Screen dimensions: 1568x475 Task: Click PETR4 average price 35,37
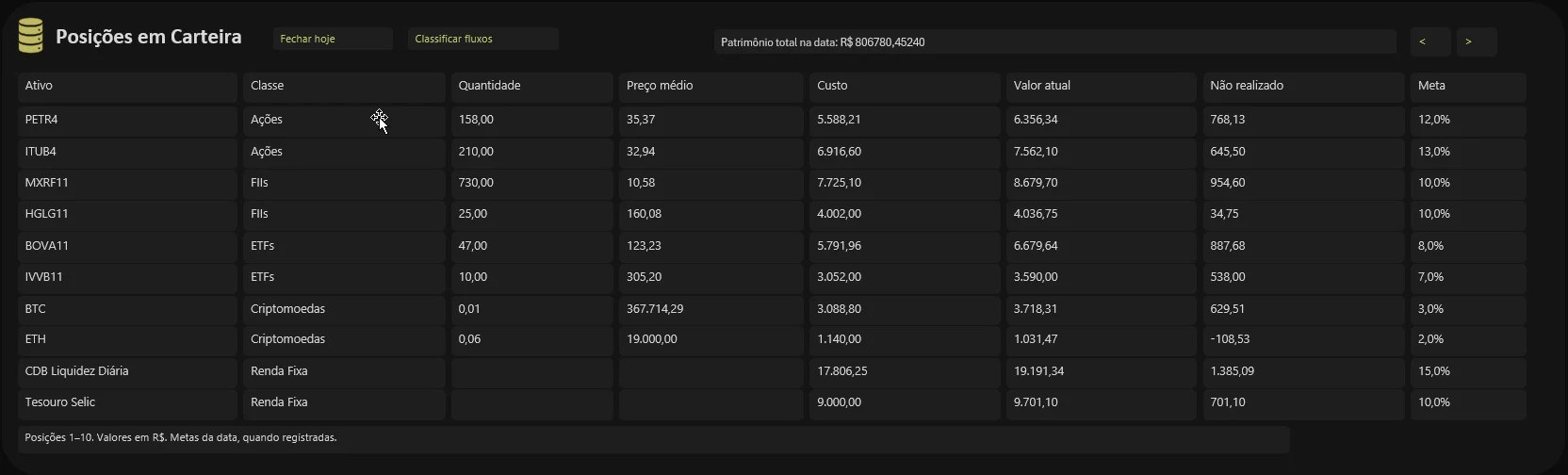click(x=711, y=121)
